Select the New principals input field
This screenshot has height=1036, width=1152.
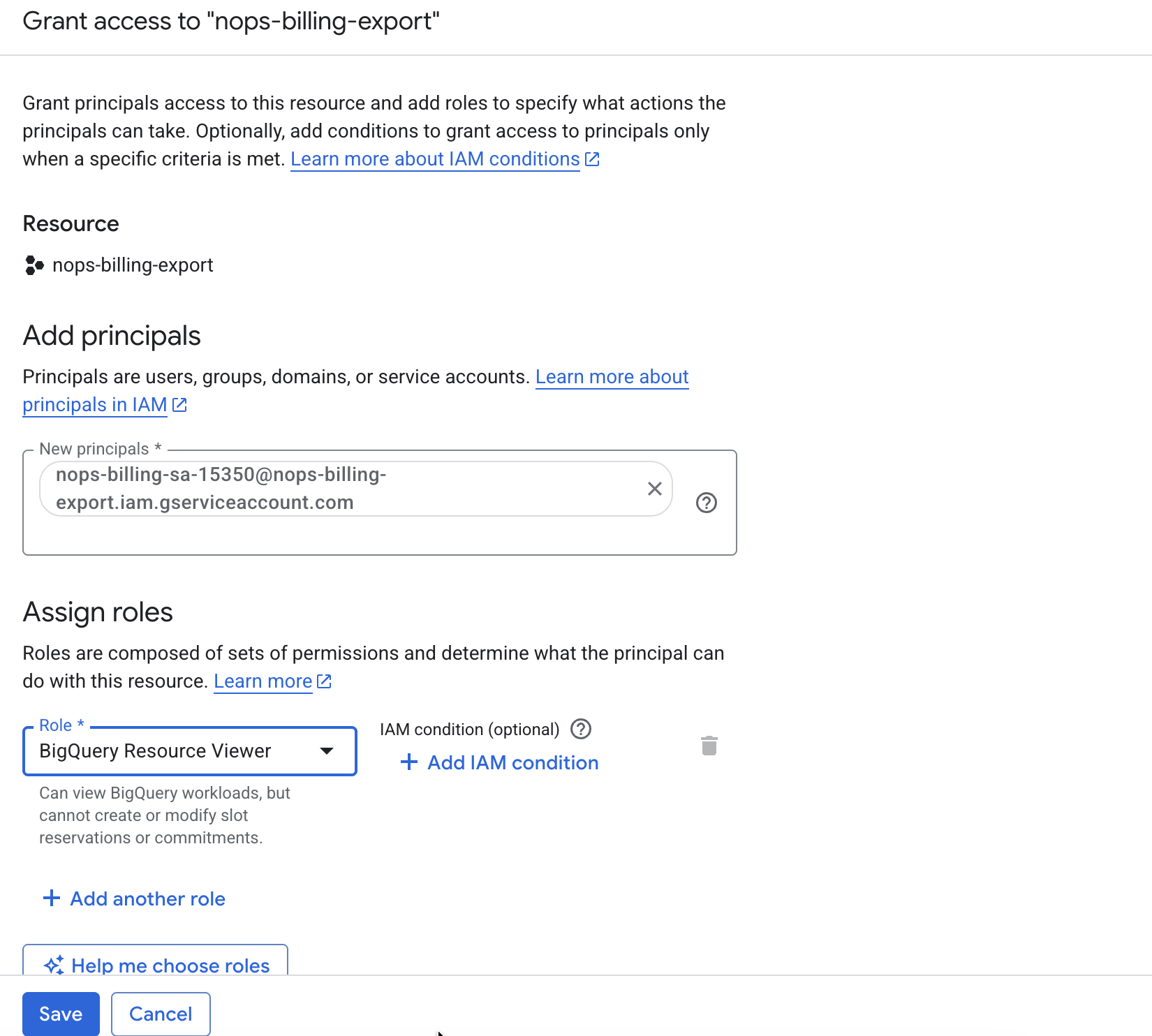[x=349, y=489]
